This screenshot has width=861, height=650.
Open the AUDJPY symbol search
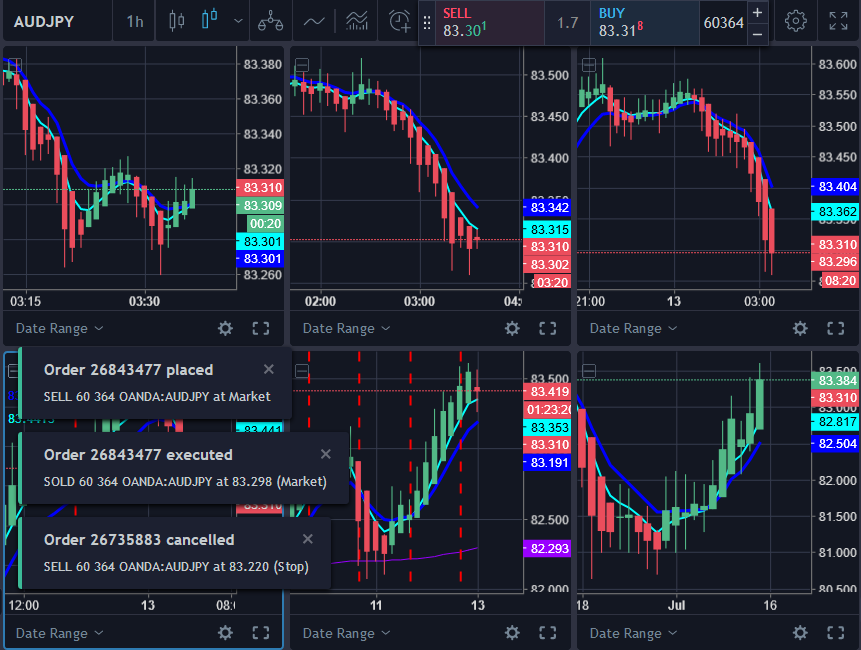click(x=48, y=21)
